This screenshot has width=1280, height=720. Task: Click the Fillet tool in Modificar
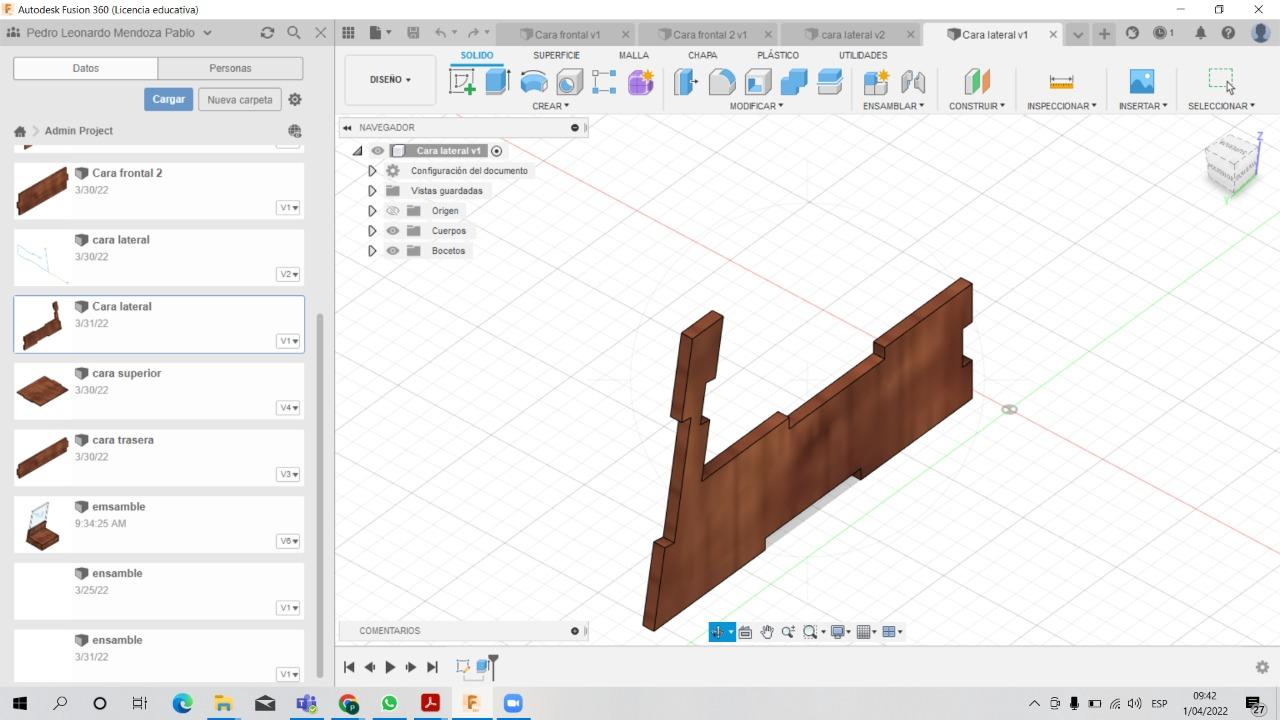point(722,82)
